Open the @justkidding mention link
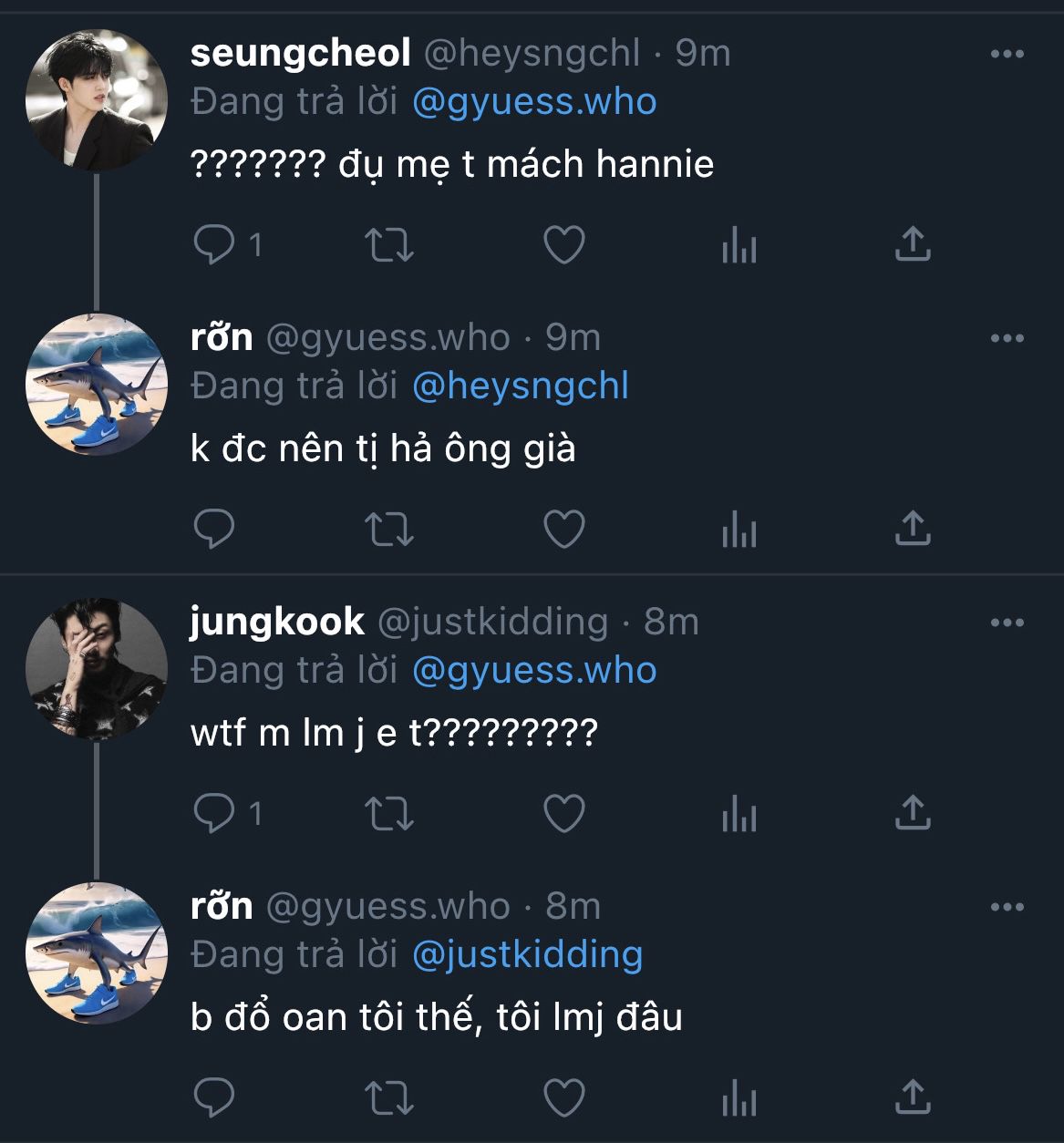The height and width of the screenshot is (1143, 1064). (x=528, y=955)
